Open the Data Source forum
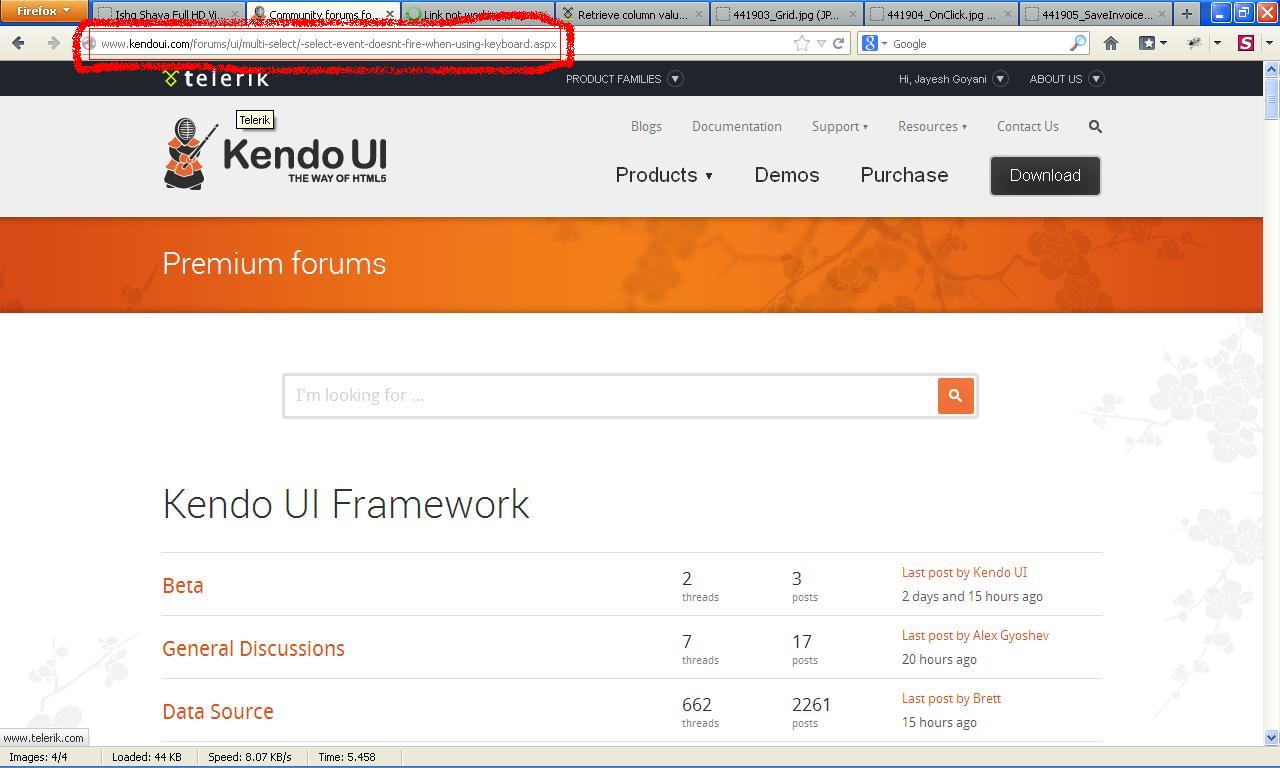This screenshot has height=768, width=1280. click(218, 712)
